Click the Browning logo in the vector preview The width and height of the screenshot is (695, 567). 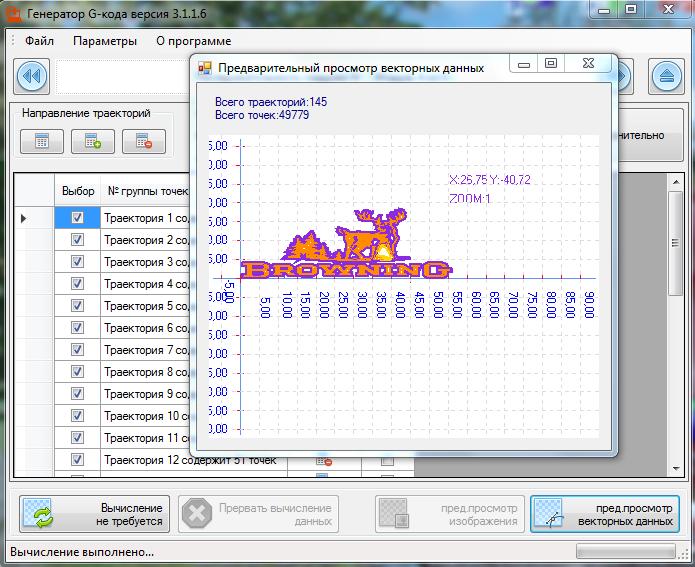[346, 243]
